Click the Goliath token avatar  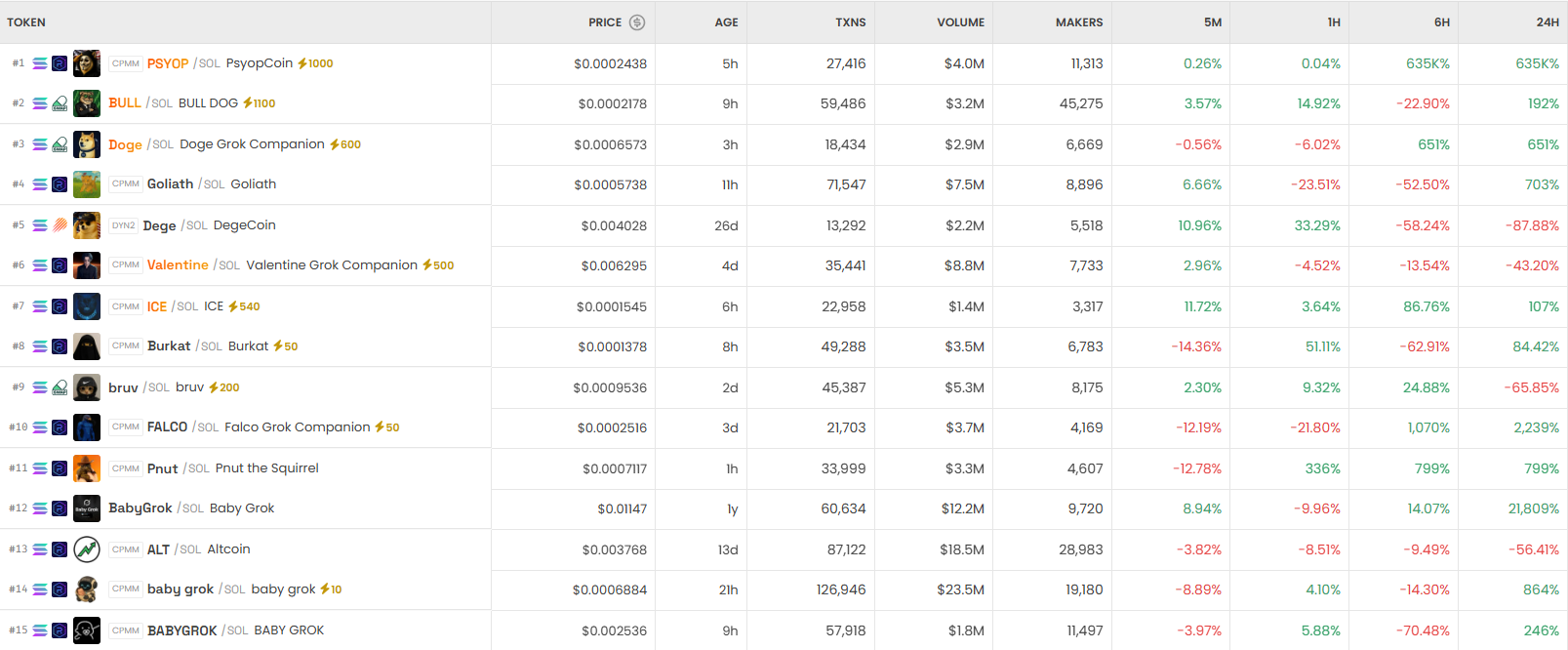tap(87, 184)
